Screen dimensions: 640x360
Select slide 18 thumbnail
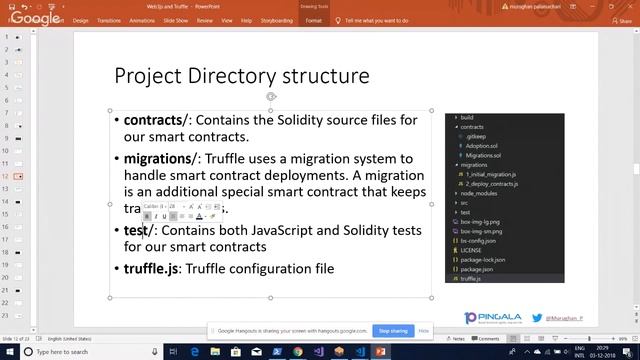click(x=18, y=252)
